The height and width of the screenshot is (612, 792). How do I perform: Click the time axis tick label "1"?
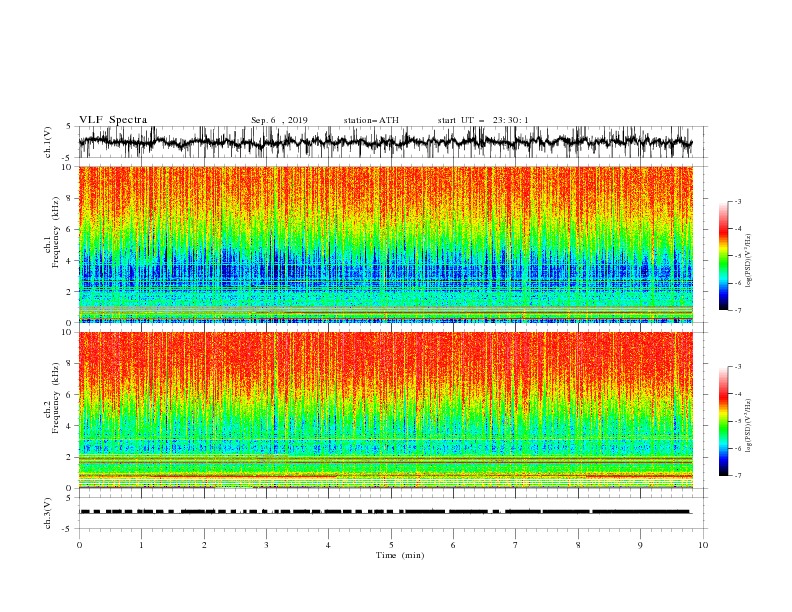pyautogui.click(x=141, y=545)
